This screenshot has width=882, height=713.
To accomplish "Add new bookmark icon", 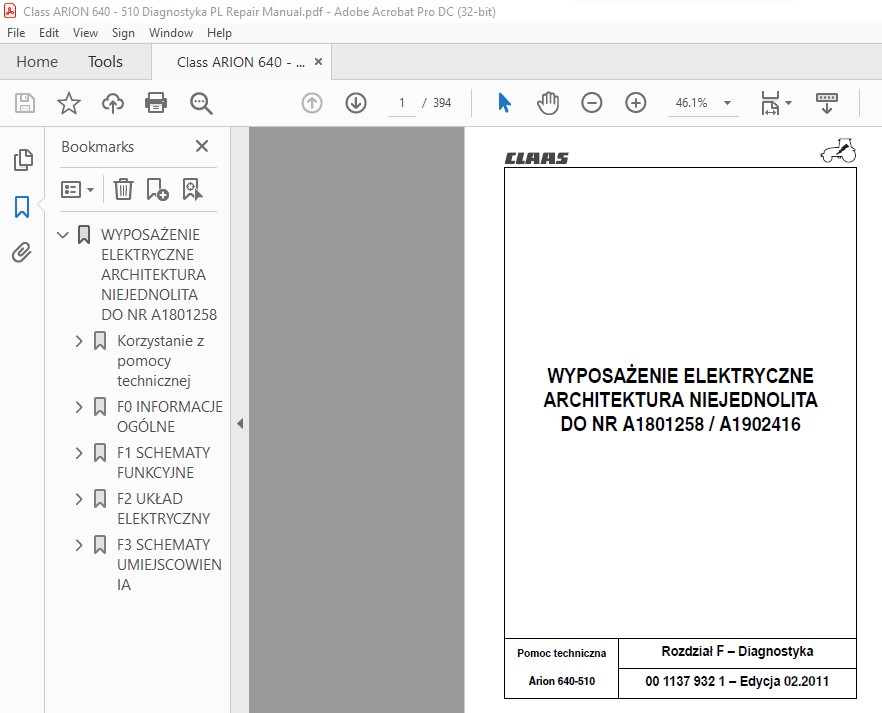I will [157, 189].
